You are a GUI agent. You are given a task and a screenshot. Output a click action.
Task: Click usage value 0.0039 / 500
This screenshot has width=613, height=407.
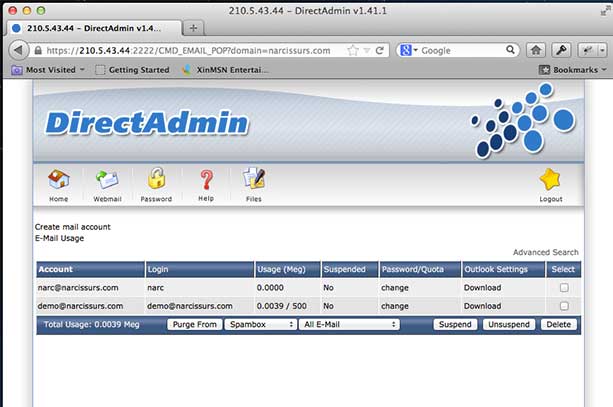point(281,306)
